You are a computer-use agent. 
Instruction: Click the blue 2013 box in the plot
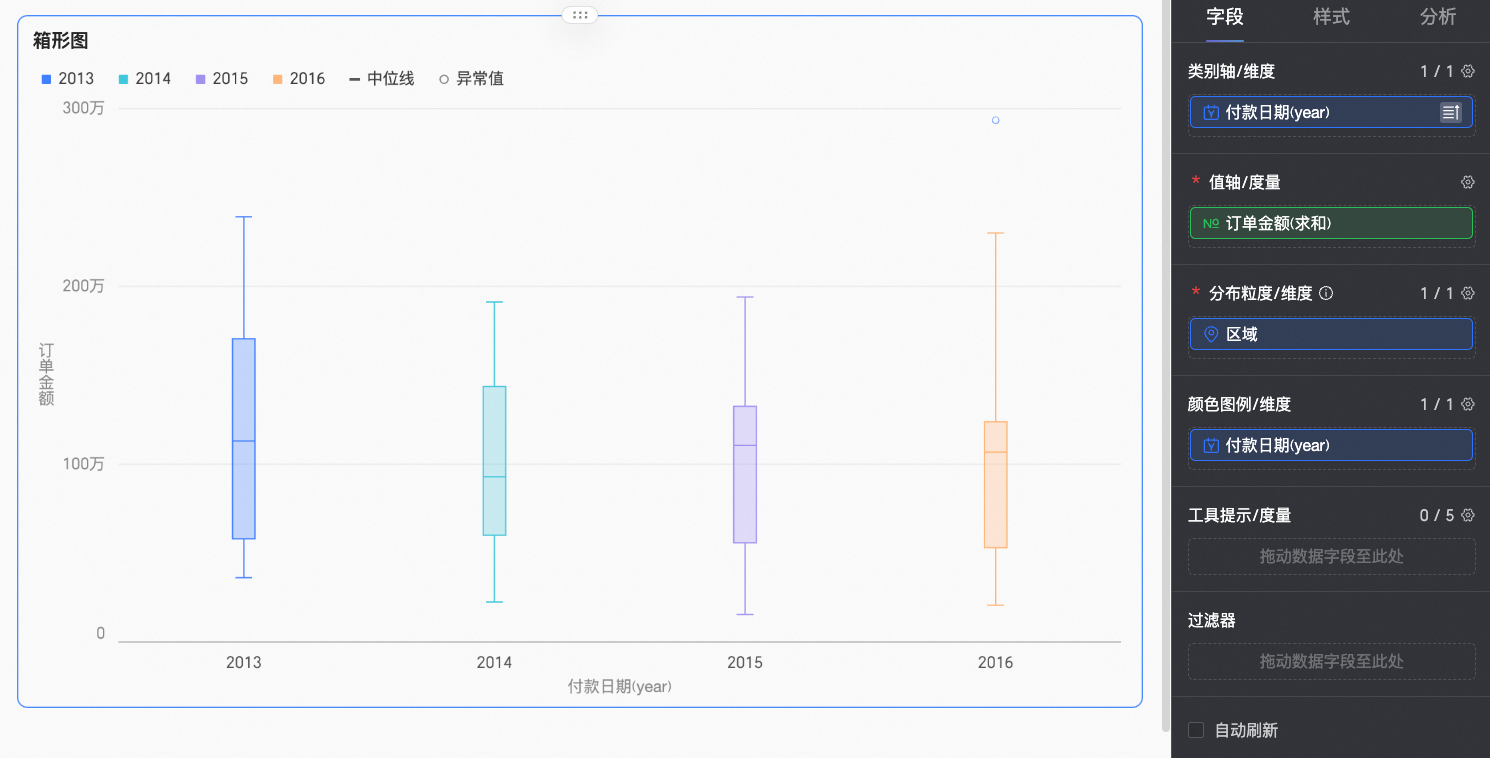click(x=244, y=439)
